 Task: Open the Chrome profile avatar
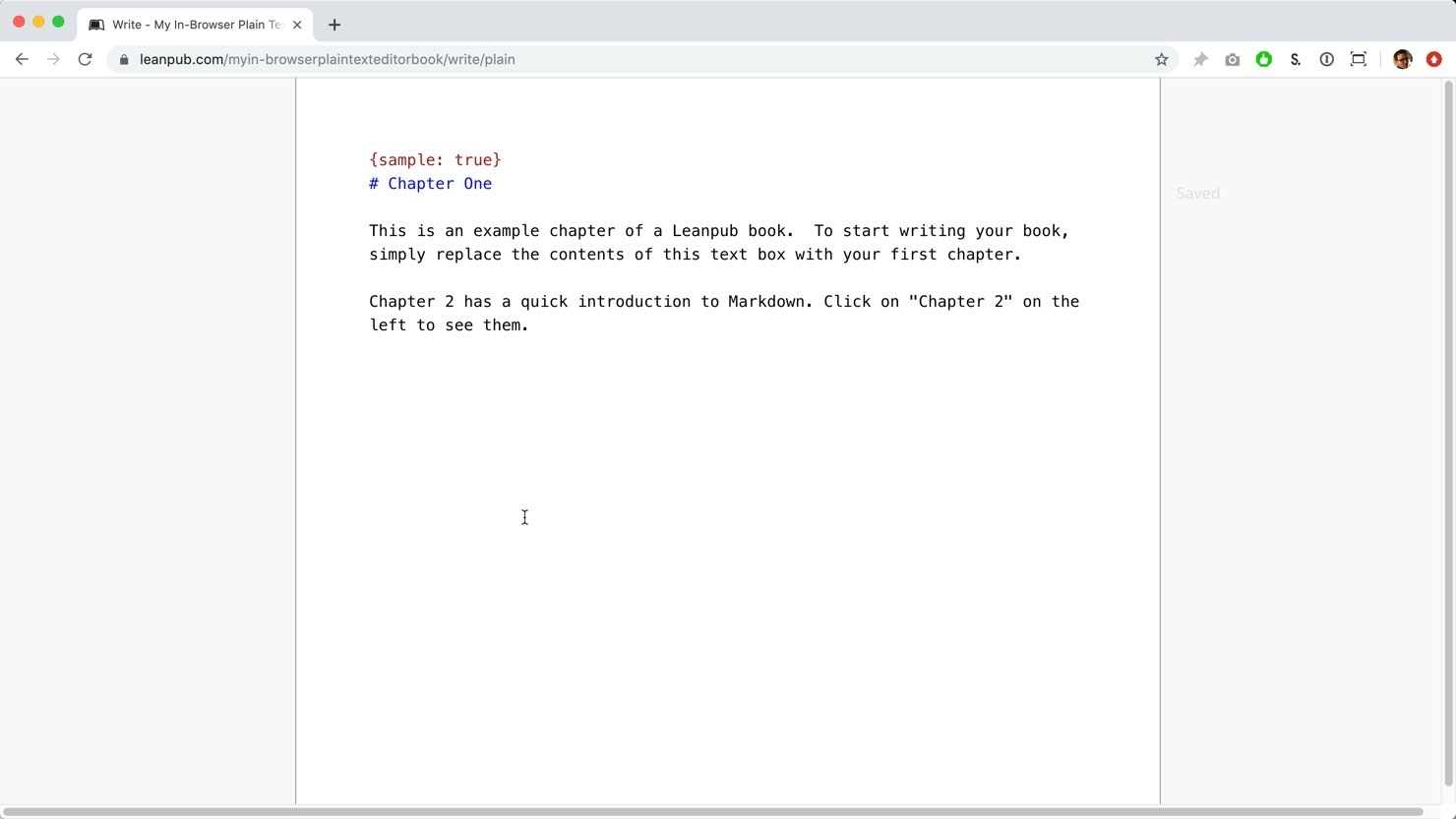(1403, 60)
